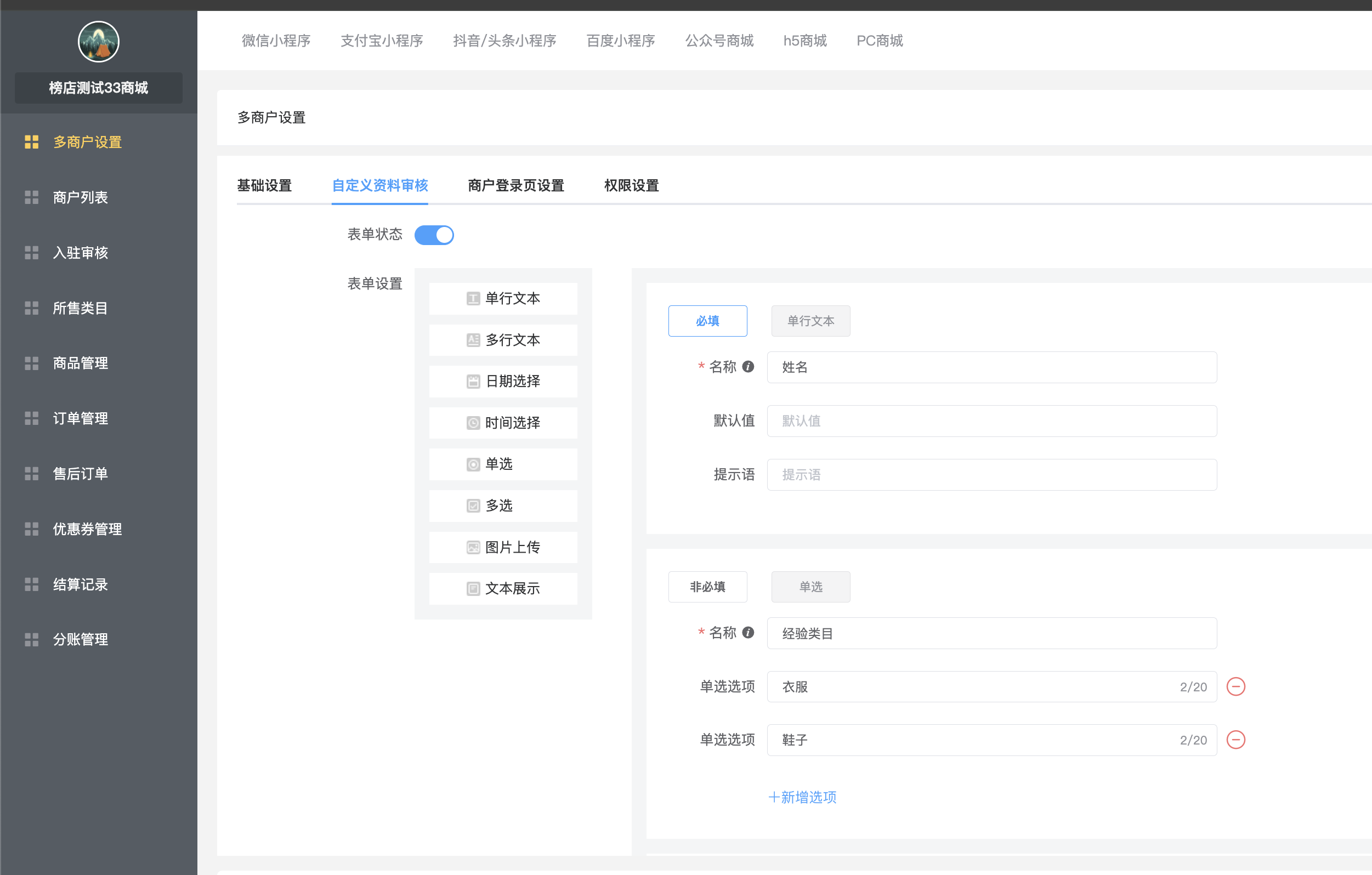Remove the 鞋子 option with minus icon
This screenshot has height=875, width=1372.
click(x=1235, y=740)
